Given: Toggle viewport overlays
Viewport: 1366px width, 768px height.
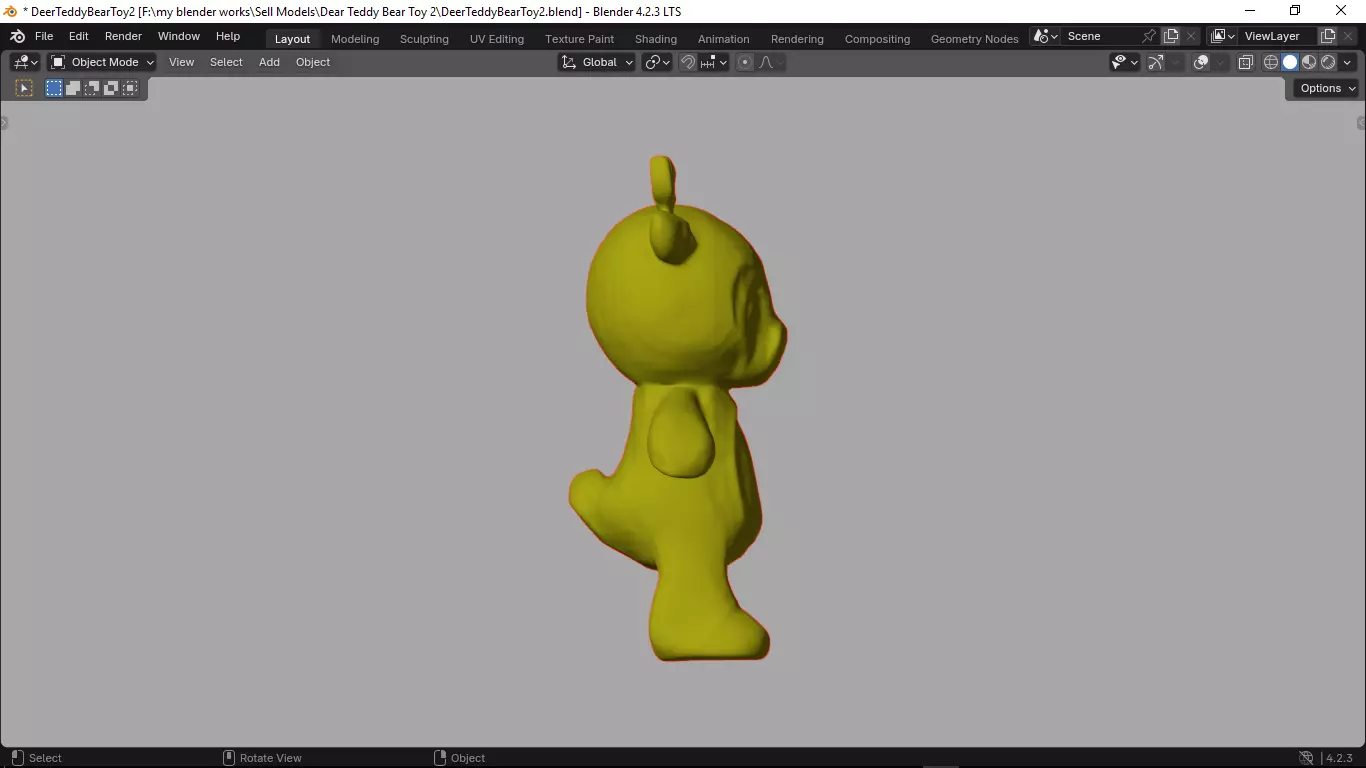Looking at the screenshot, I should (x=1201, y=62).
